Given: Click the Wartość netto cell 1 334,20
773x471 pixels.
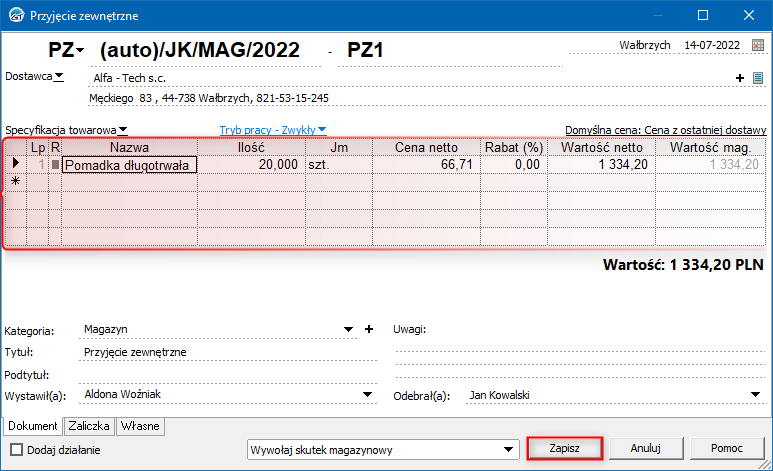Looking at the screenshot, I should (601, 165).
